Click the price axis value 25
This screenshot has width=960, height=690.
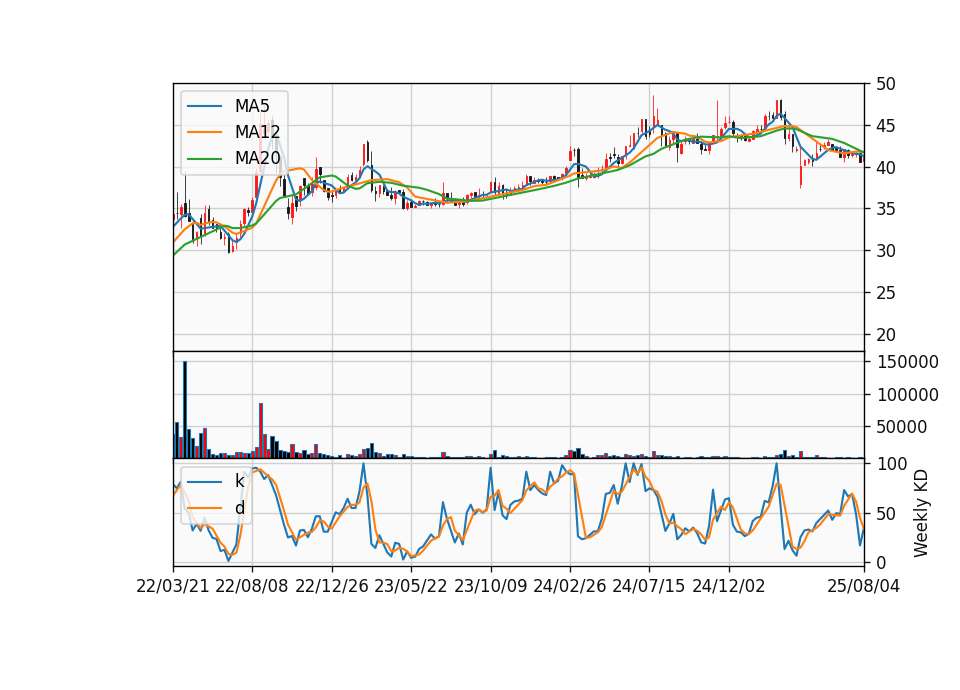pos(885,293)
